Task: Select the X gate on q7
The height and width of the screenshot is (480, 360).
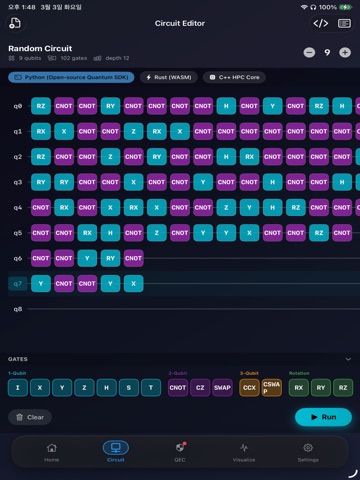Action: [133, 284]
